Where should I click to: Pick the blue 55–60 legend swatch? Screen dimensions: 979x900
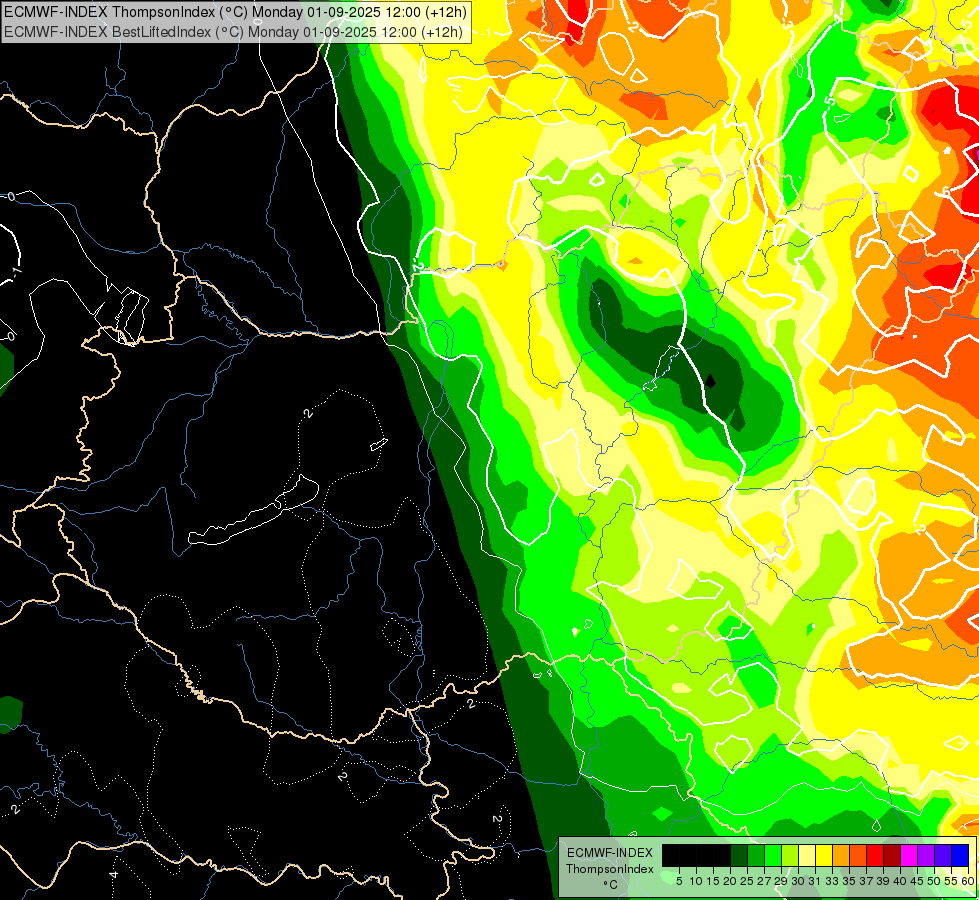pyautogui.click(x=960, y=855)
